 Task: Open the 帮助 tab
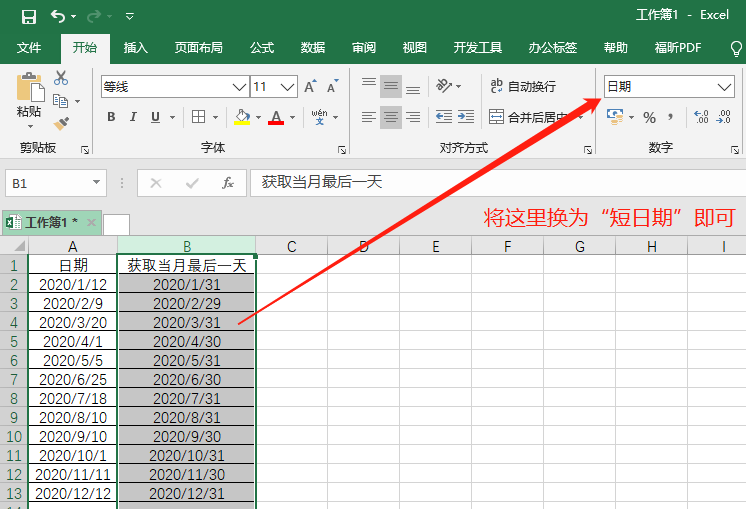[616, 48]
